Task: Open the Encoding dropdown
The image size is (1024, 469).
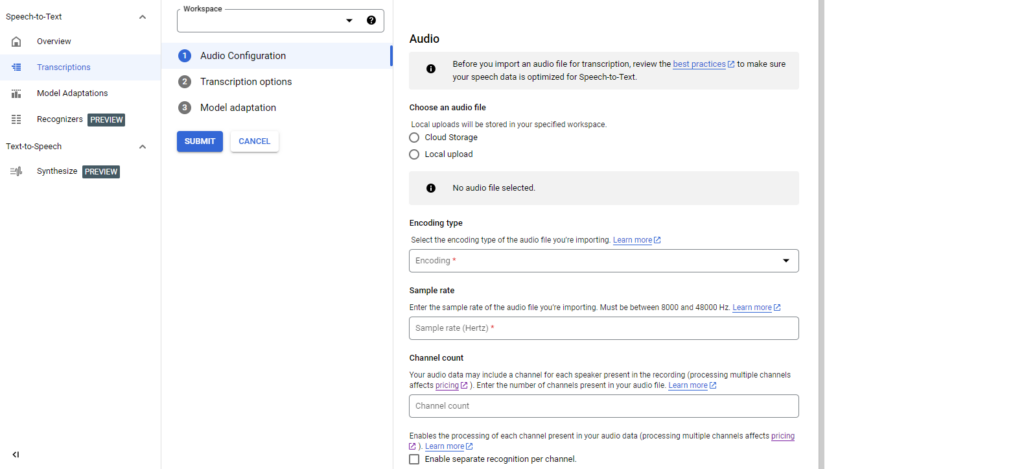Action: coord(603,261)
